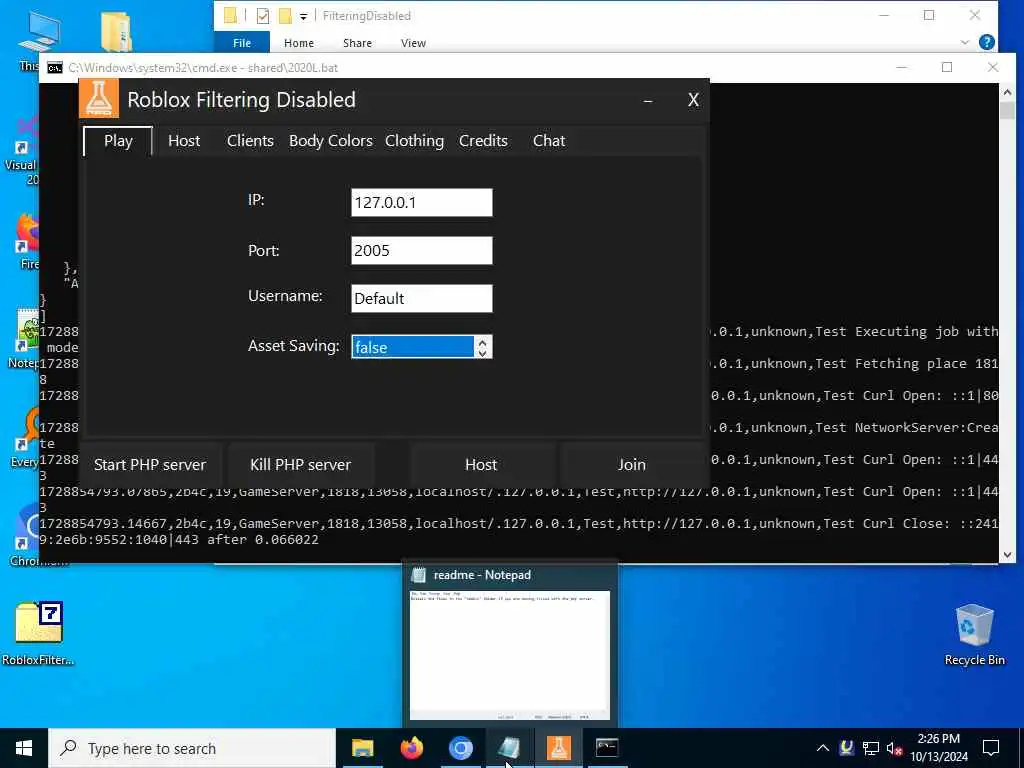1024x768 pixels.
Task: Focus the Port input field
Action: click(422, 251)
